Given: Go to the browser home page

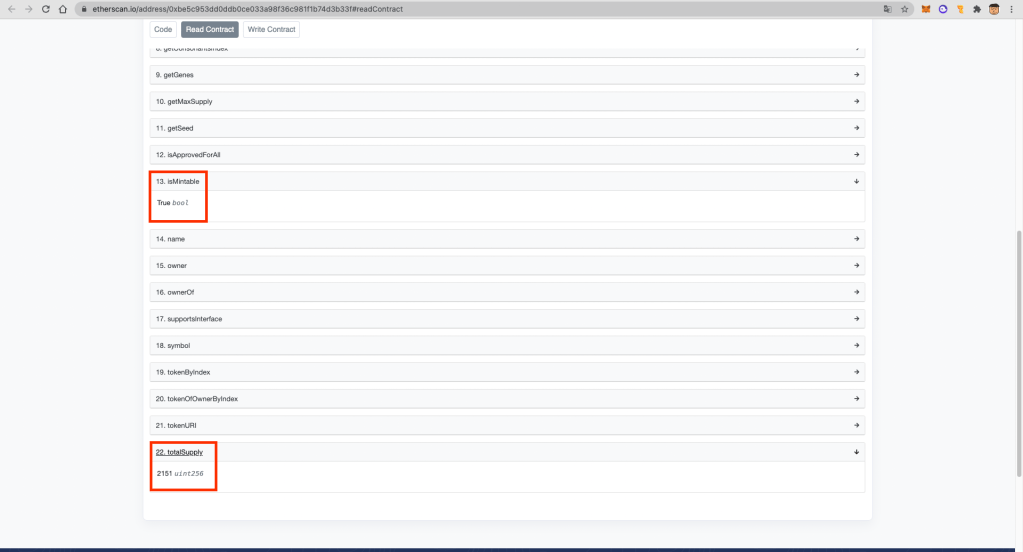Looking at the screenshot, I should 63,9.
